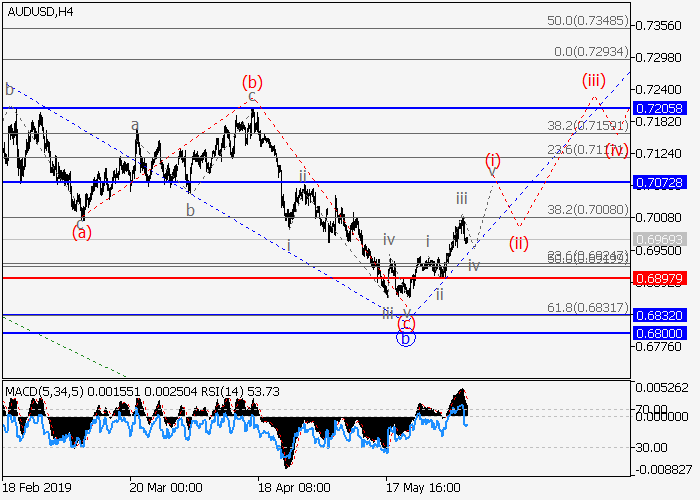Click the AUDUSD,H4 chart title

[x=36, y=10]
